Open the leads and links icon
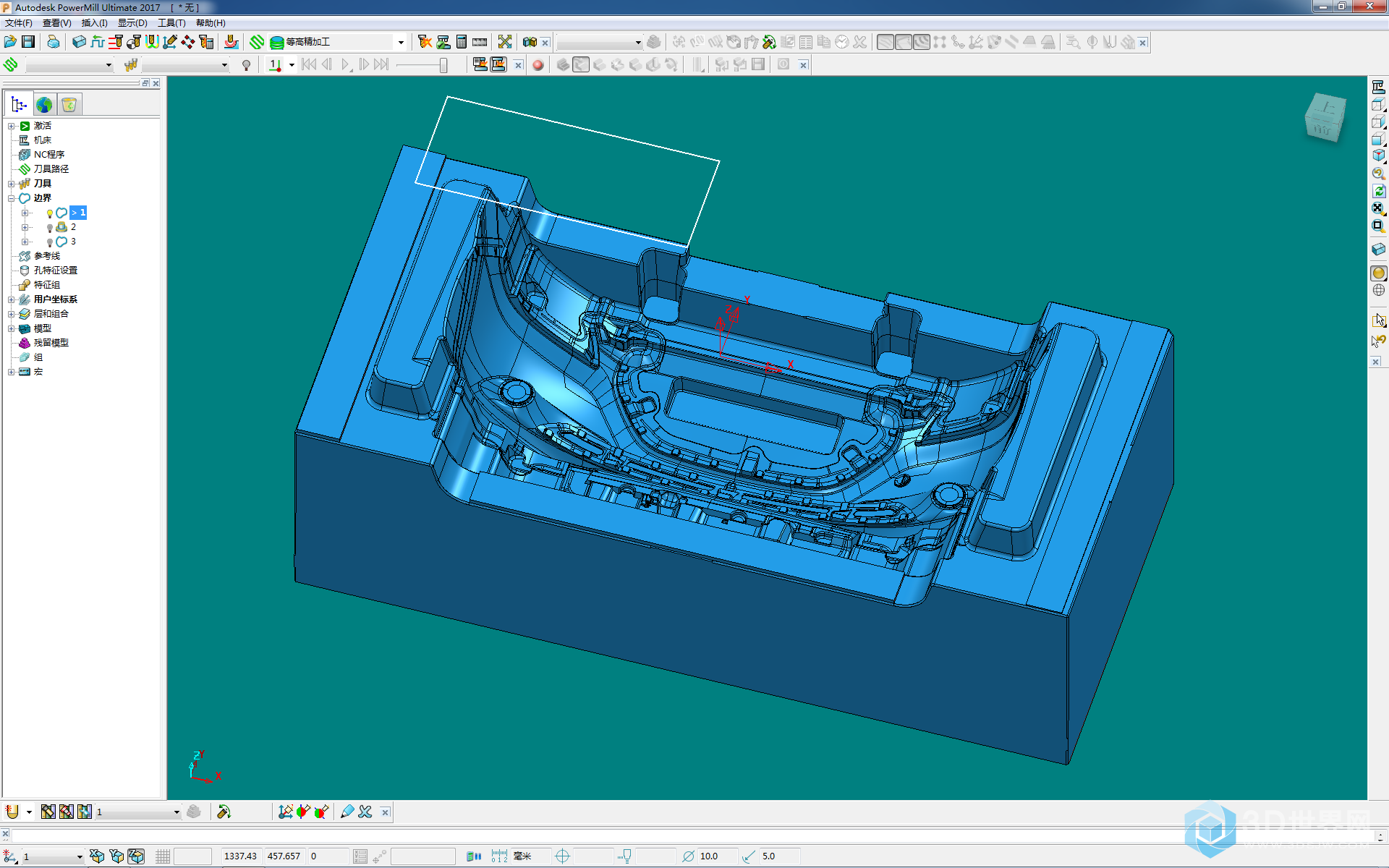The image size is (1389, 868). pyautogui.click(x=152, y=42)
